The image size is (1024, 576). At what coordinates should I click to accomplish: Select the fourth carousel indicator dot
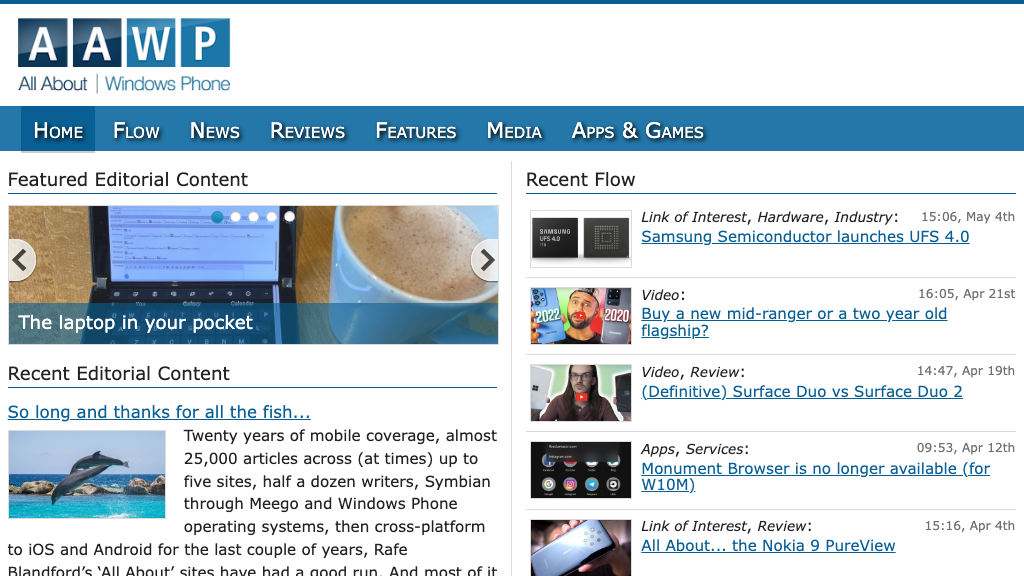coord(272,216)
